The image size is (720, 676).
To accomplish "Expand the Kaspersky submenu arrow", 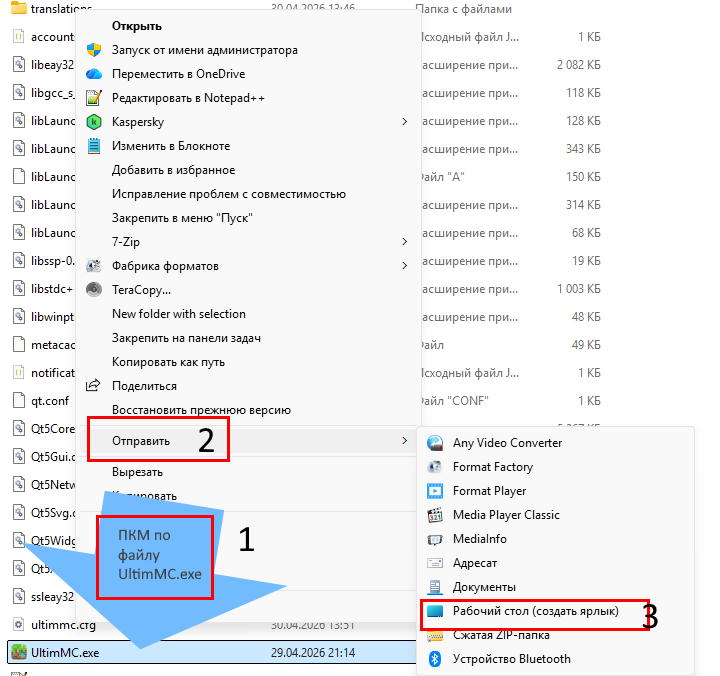I will (x=404, y=122).
